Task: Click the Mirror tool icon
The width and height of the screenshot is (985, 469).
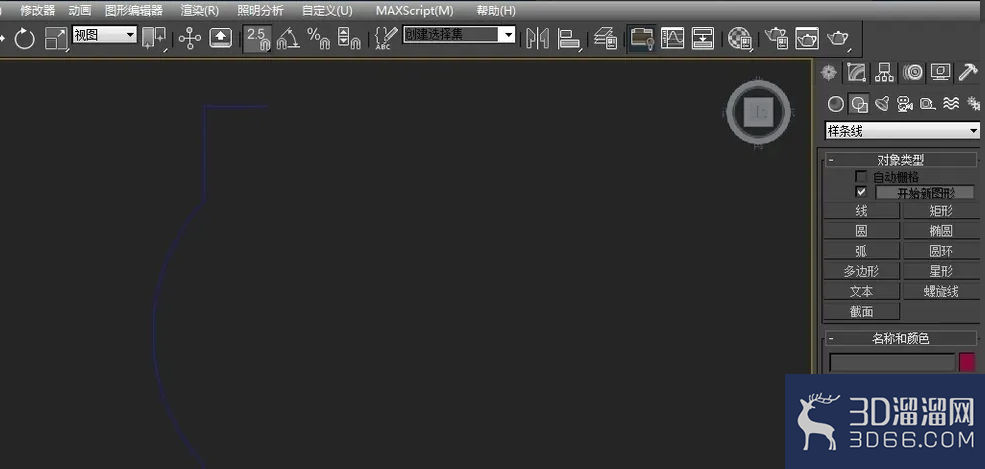Action: coord(537,38)
